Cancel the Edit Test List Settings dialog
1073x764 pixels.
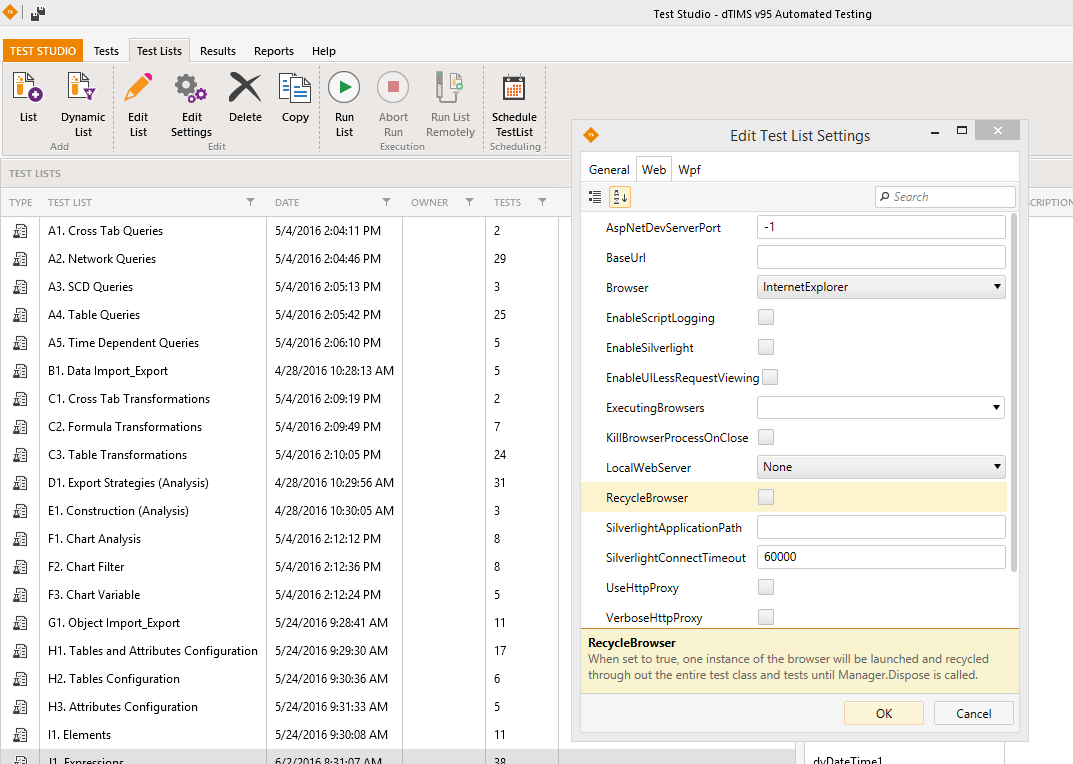(x=973, y=713)
